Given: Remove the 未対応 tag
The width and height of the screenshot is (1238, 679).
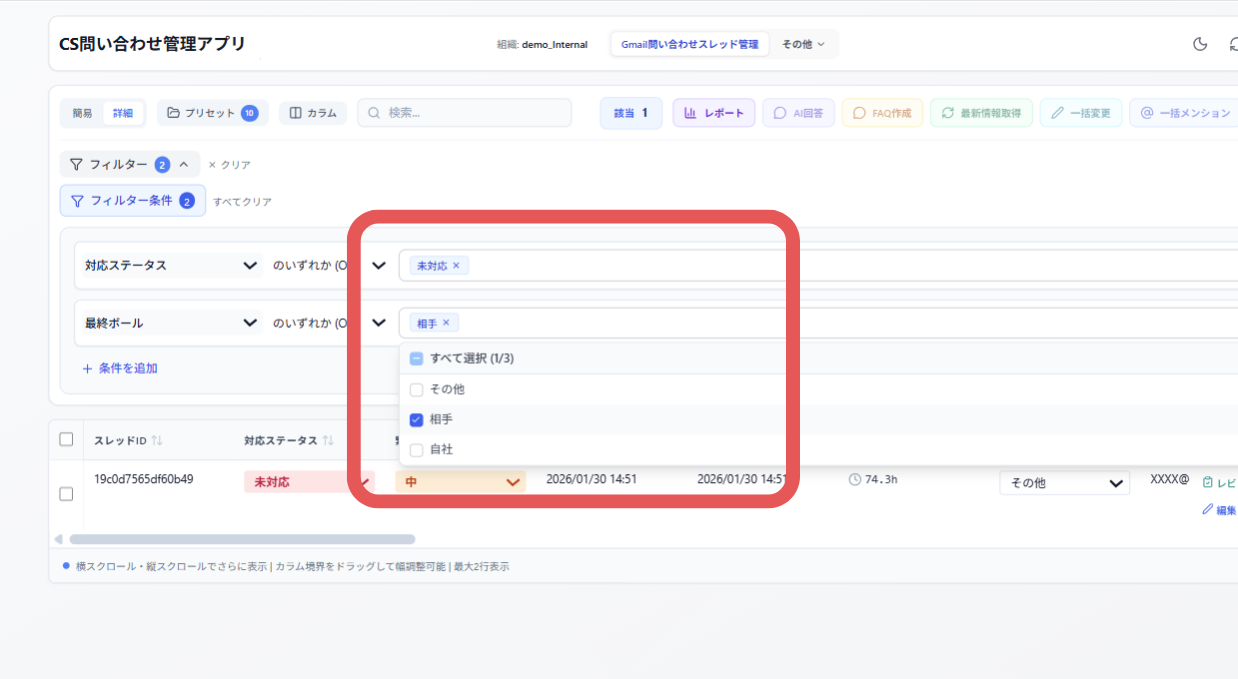Looking at the screenshot, I should point(456,266).
